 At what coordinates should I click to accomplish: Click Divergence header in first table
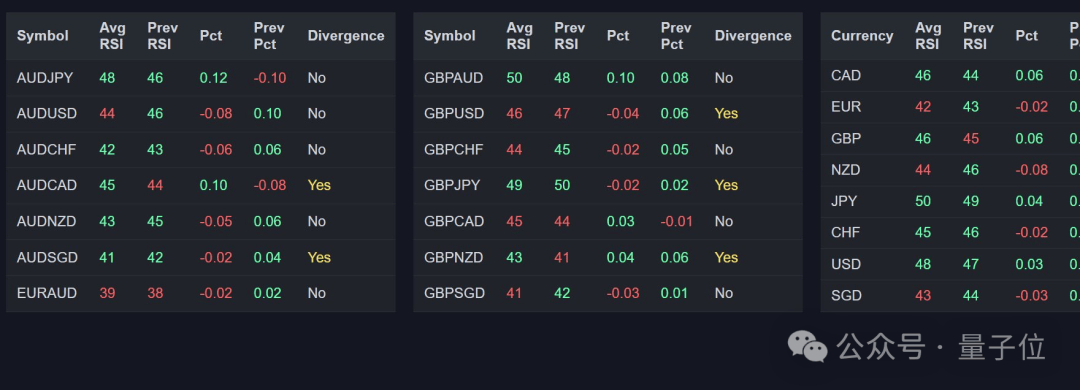tap(346, 36)
